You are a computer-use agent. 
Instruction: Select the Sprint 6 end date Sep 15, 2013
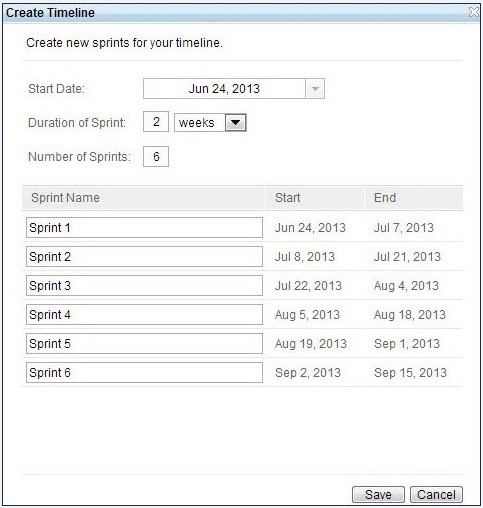point(410,373)
